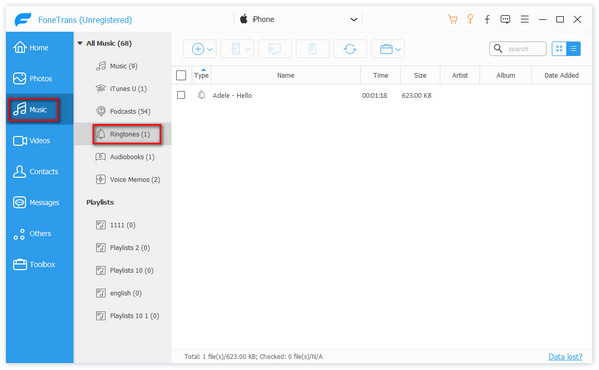Click the register key icon
This screenshot has width=599, height=370.
click(470, 19)
